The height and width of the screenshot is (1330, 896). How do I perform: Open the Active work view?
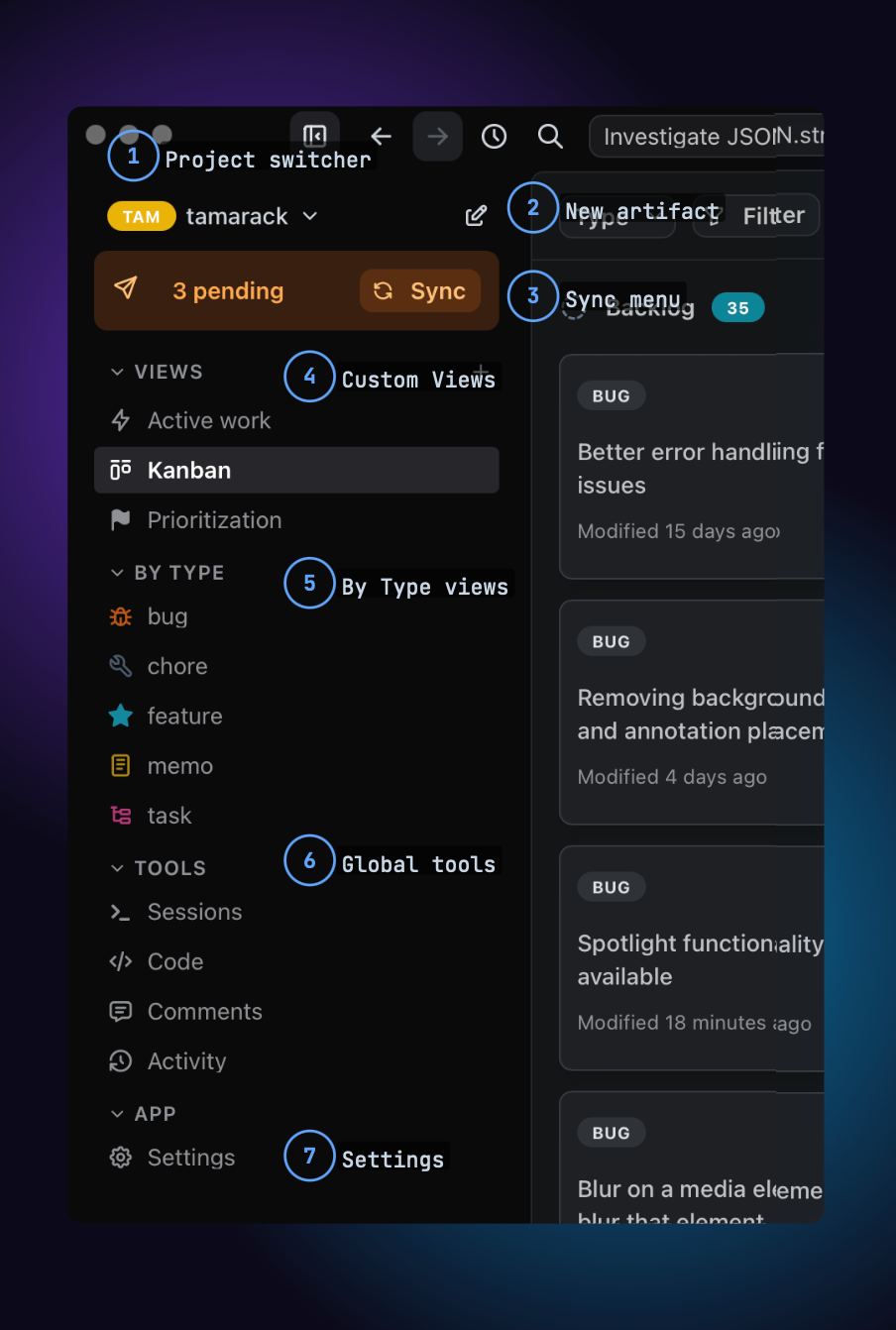[296, 420]
